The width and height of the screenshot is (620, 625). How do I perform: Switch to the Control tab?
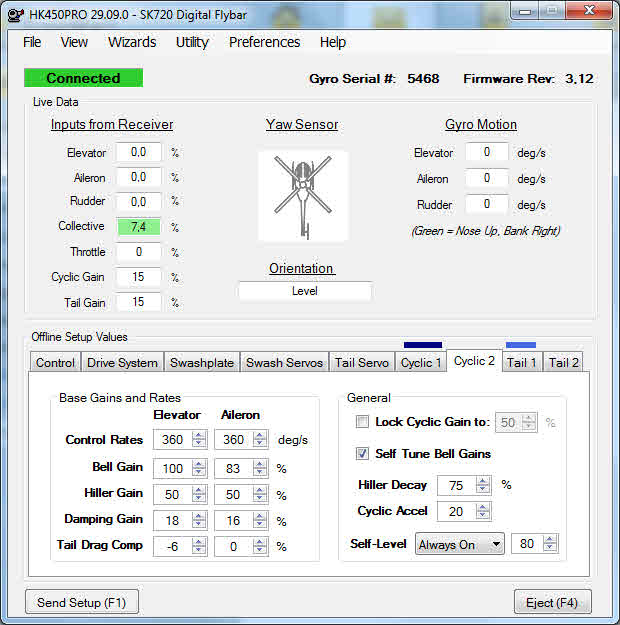point(55,362)
